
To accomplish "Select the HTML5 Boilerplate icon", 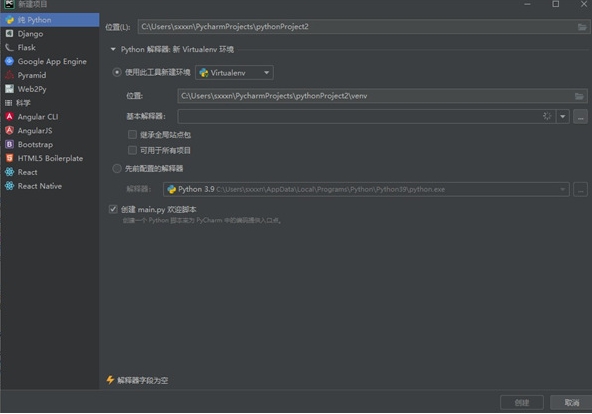I will point(9,158).
